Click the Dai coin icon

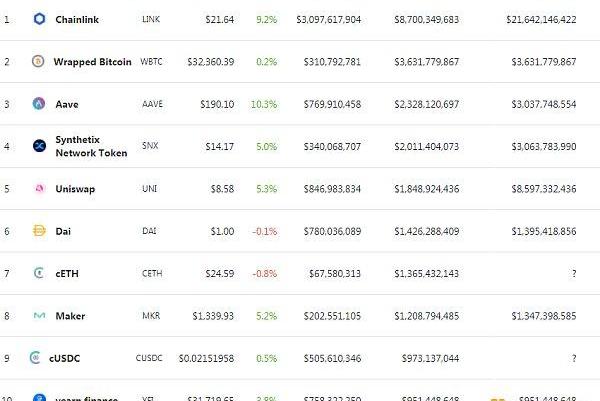coord(39,231)
